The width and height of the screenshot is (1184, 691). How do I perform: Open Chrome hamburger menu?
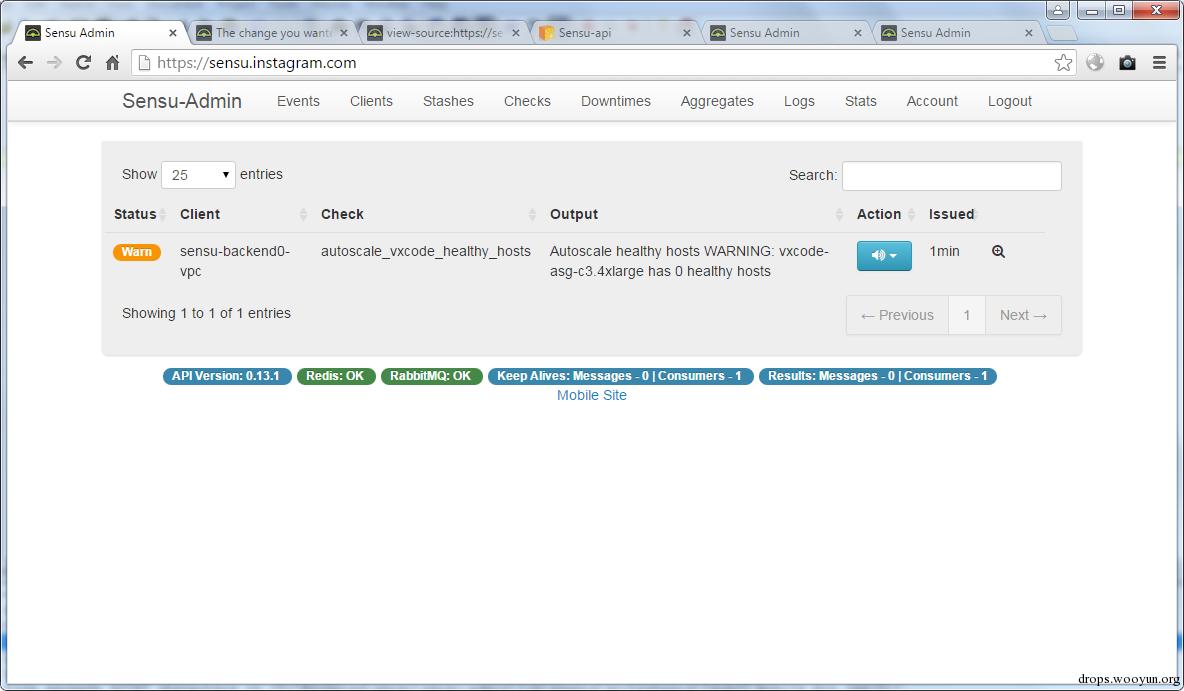(1160, 63)
